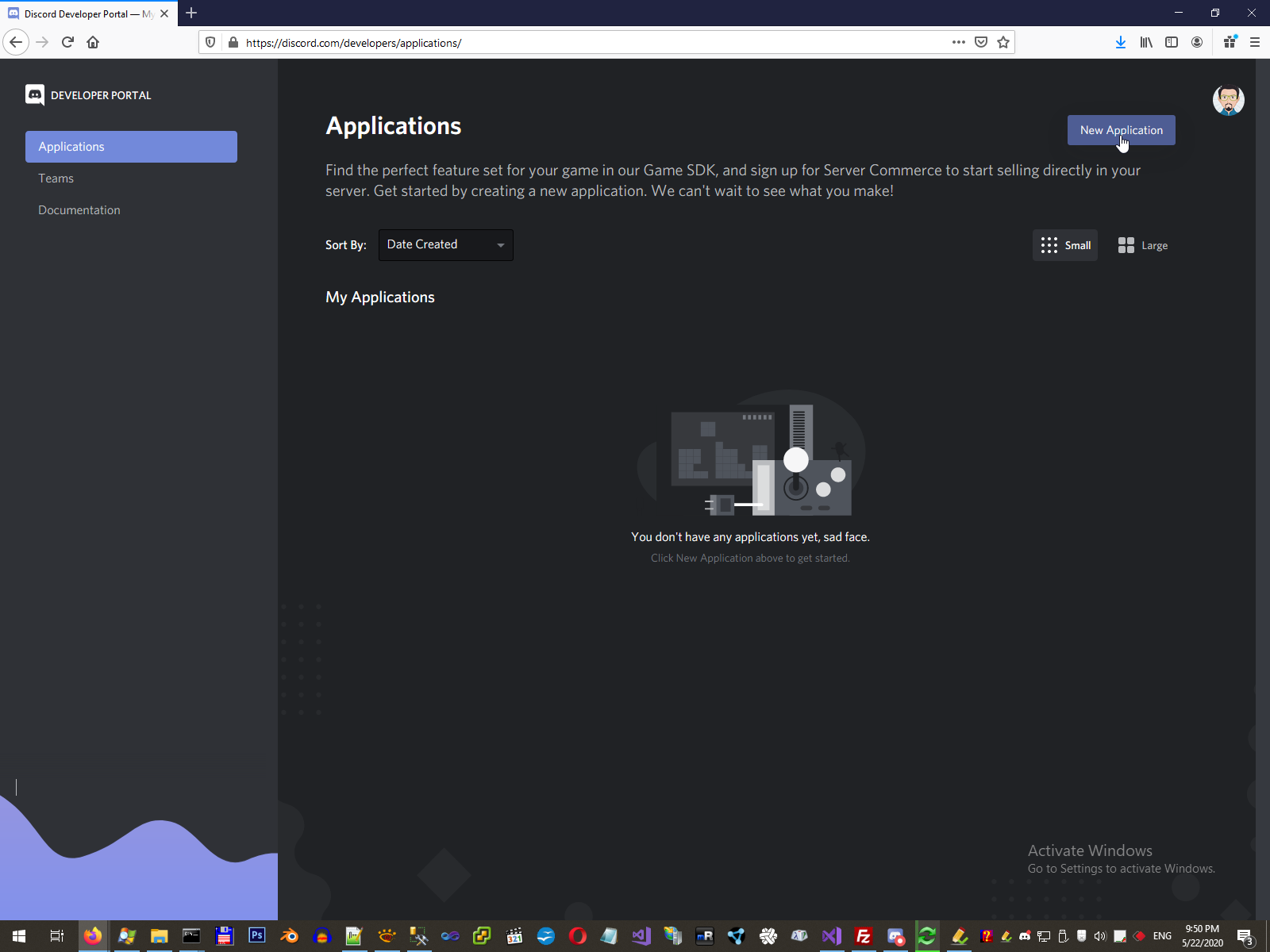This screenshot has height=952, width=1270.
Task: Open the page actions three-dot menu
Action: [959, 42]
